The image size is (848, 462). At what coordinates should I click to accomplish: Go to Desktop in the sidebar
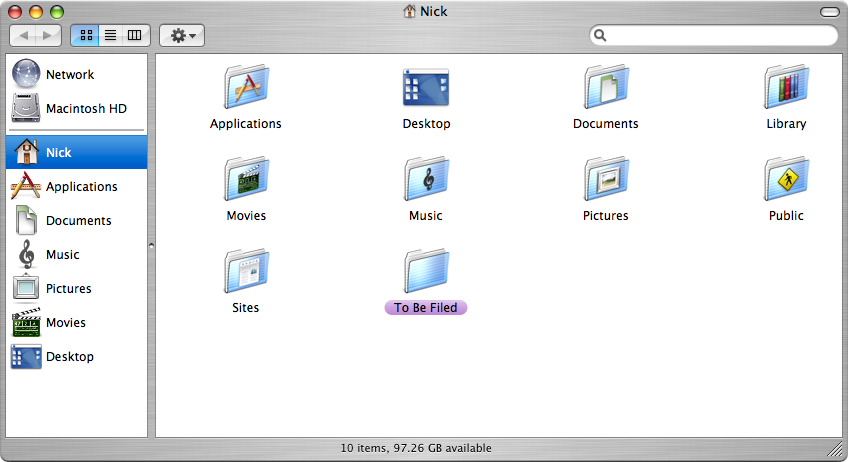pyautogui.click(x=77, y=357)
